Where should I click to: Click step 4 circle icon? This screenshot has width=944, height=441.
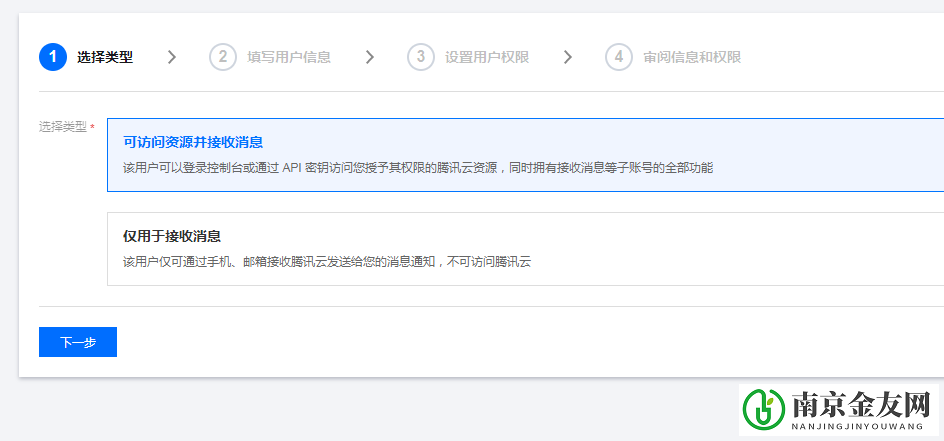619,57
